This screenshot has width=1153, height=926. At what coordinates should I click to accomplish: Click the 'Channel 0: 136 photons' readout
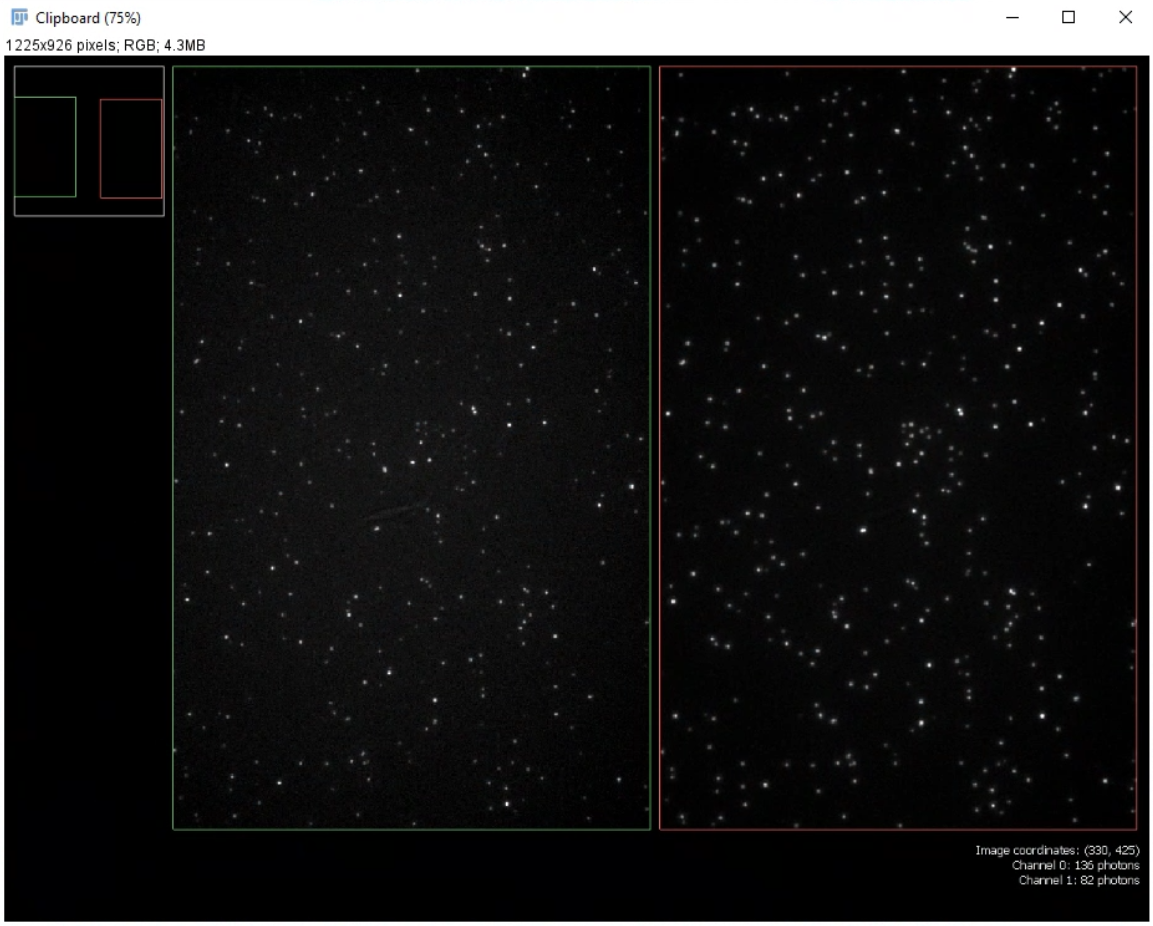click(1075, 866)
